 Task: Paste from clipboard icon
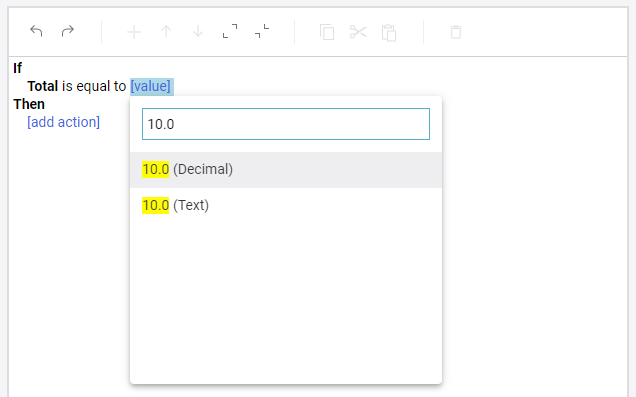click(389, 32)
